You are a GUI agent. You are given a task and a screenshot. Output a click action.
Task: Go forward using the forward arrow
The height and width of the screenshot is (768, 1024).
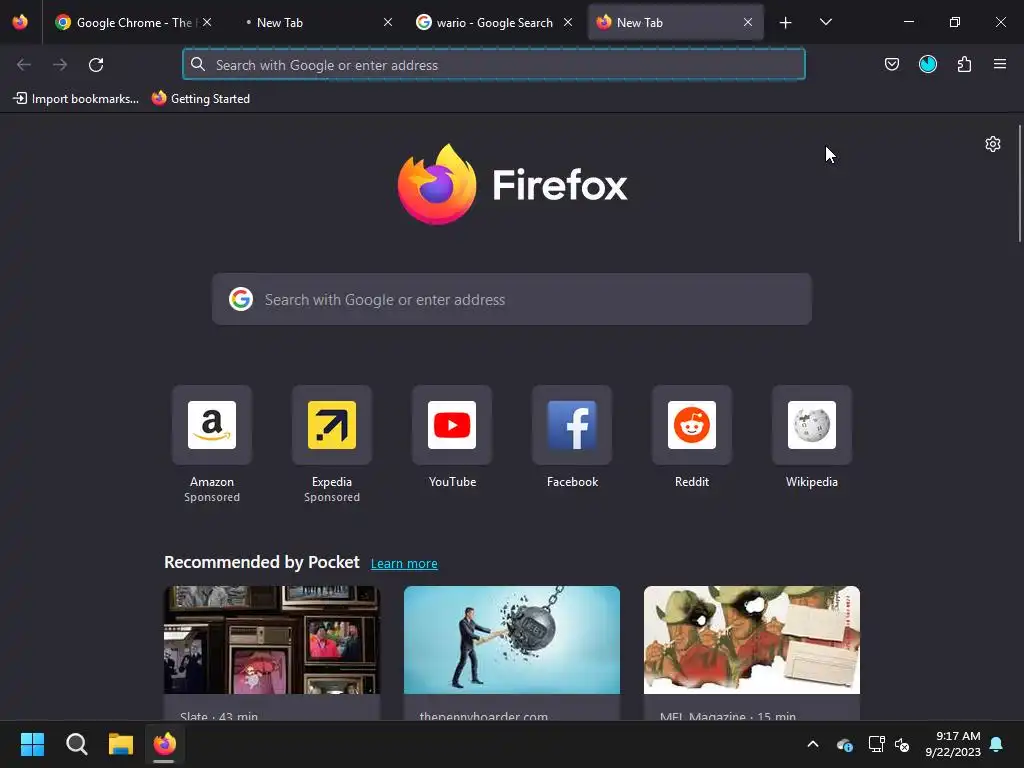pyautogui.click(x=60, y=65)
